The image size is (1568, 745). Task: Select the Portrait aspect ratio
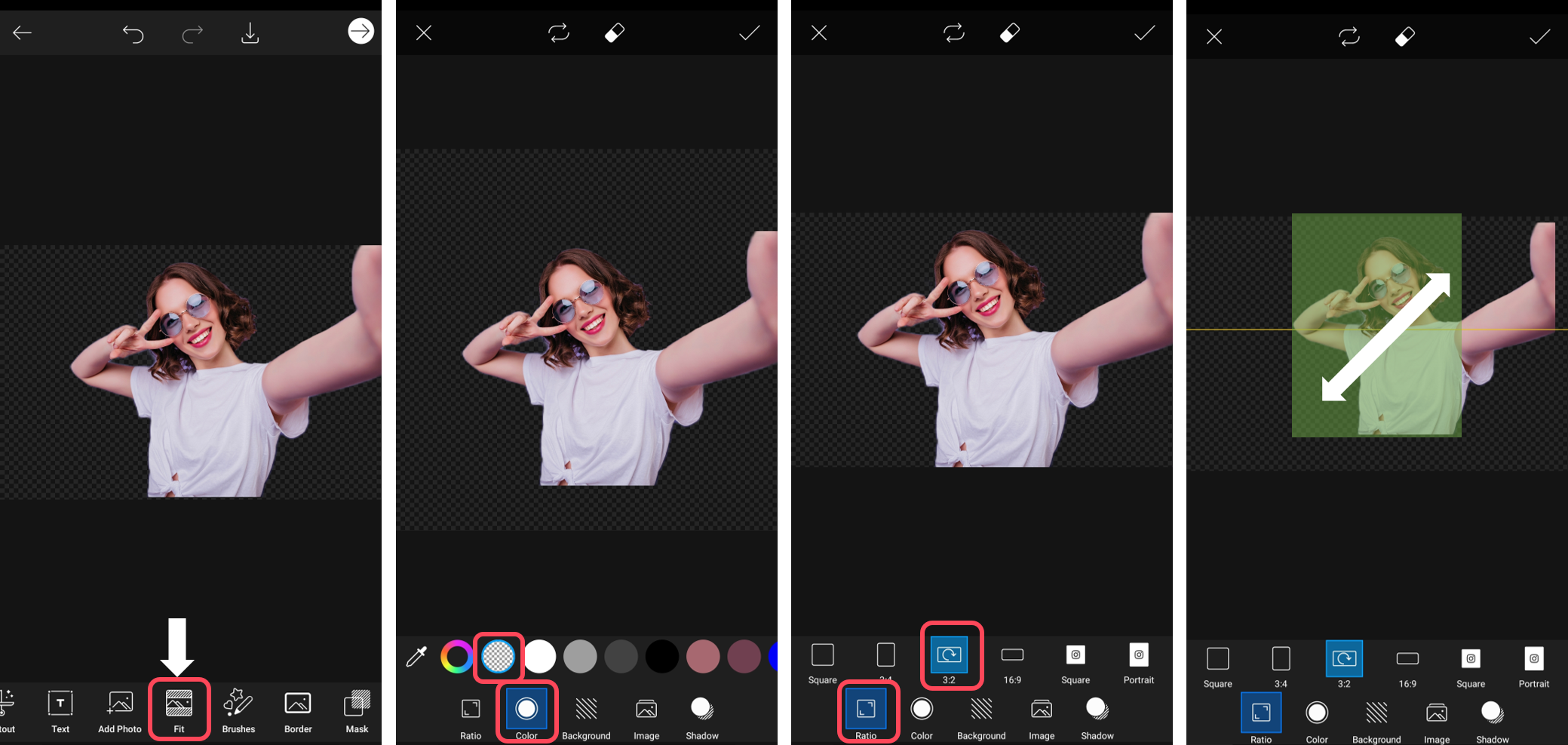pos(1138,655)
